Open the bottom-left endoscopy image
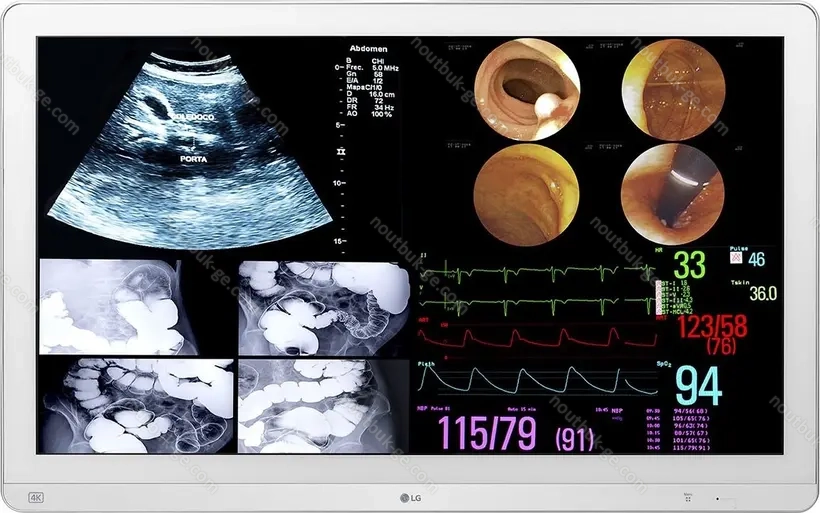The width and height of the screenshot is (820, 513). tap(525, 194)
